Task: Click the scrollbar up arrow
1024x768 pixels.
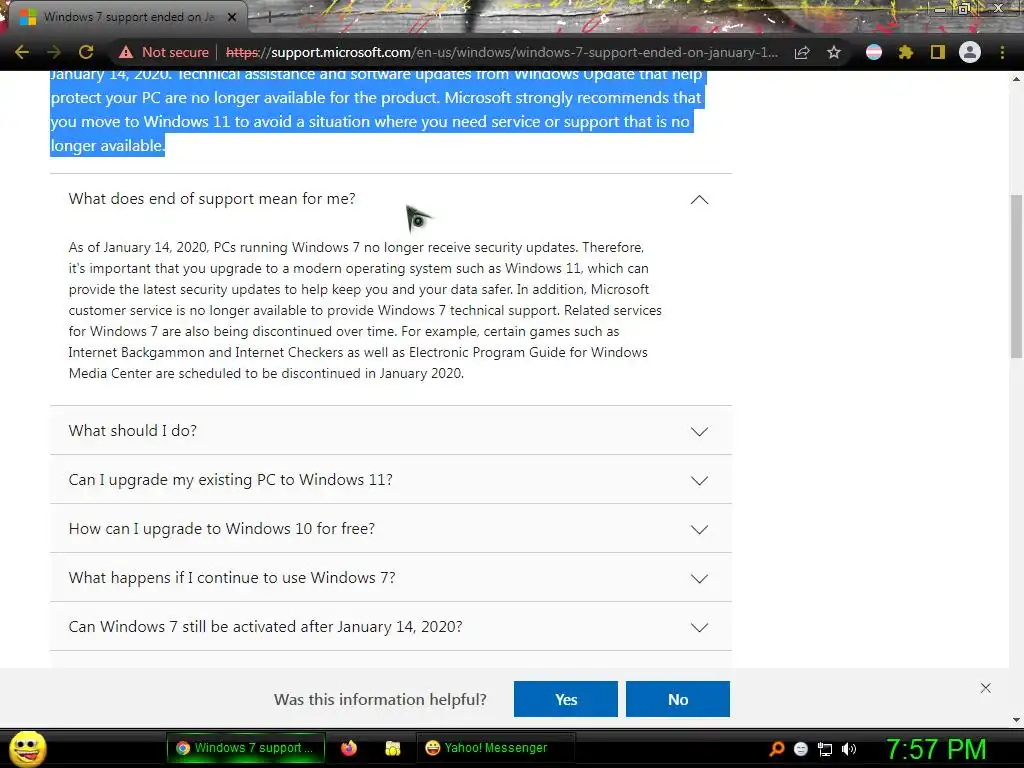Action: [x=1016, y=79]
